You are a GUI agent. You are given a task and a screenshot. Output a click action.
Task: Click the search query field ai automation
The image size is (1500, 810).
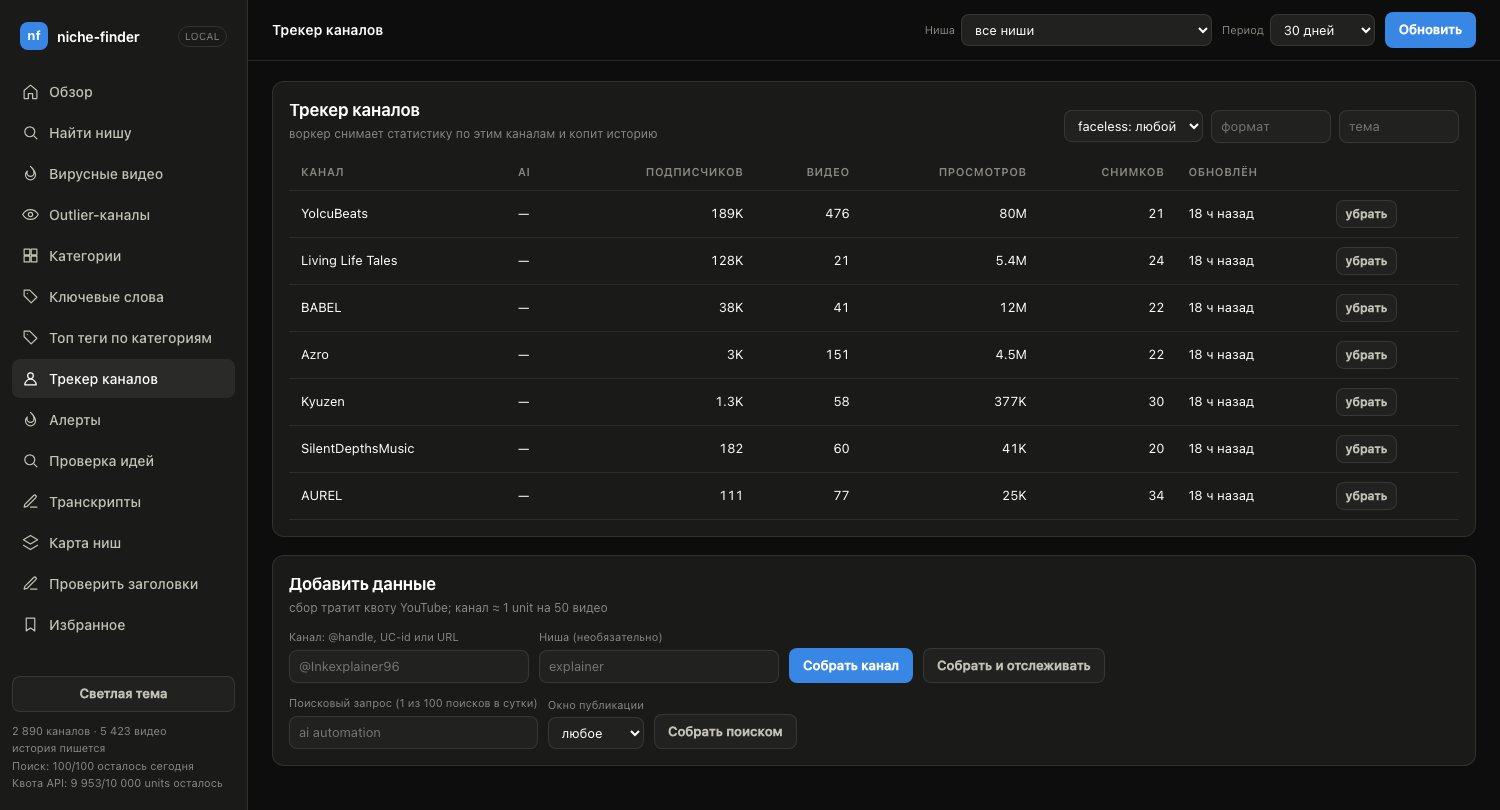(413, 732)
